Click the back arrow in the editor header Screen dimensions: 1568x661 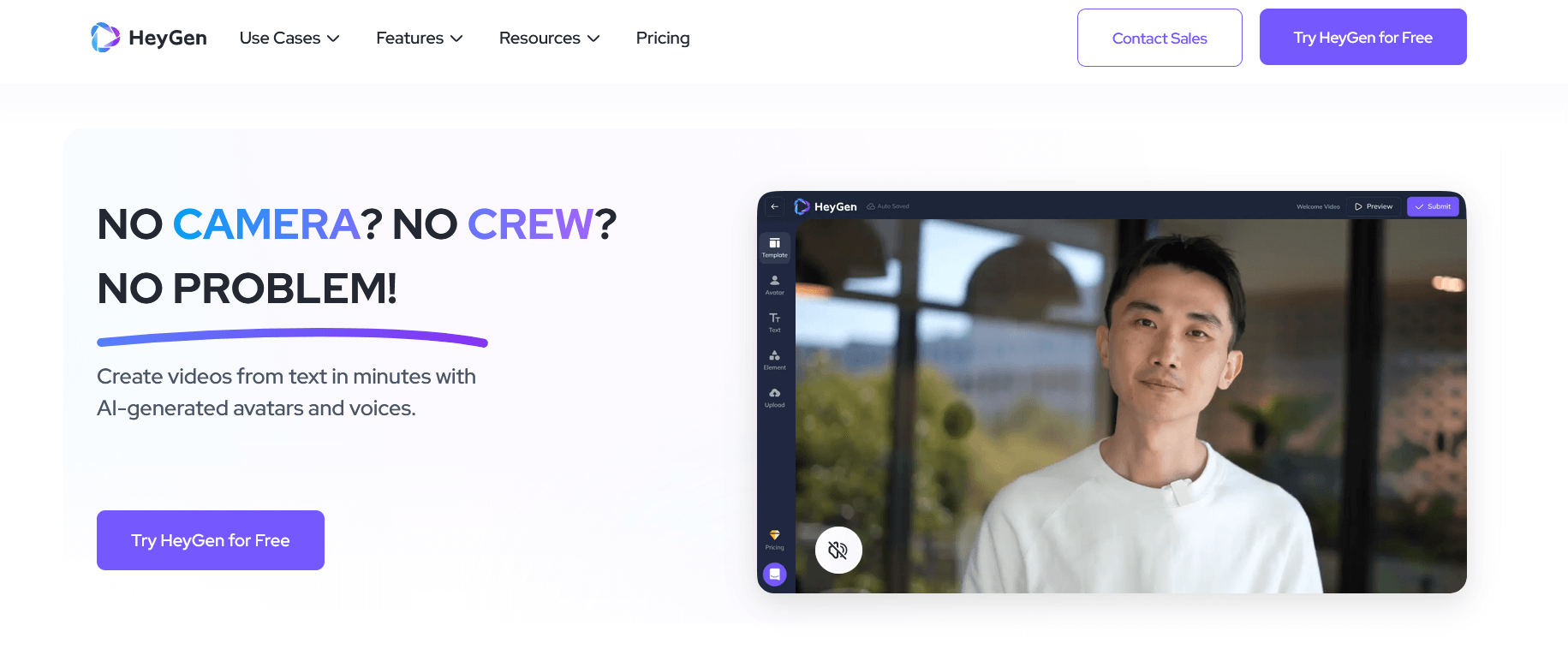click(x=774, y=206)
